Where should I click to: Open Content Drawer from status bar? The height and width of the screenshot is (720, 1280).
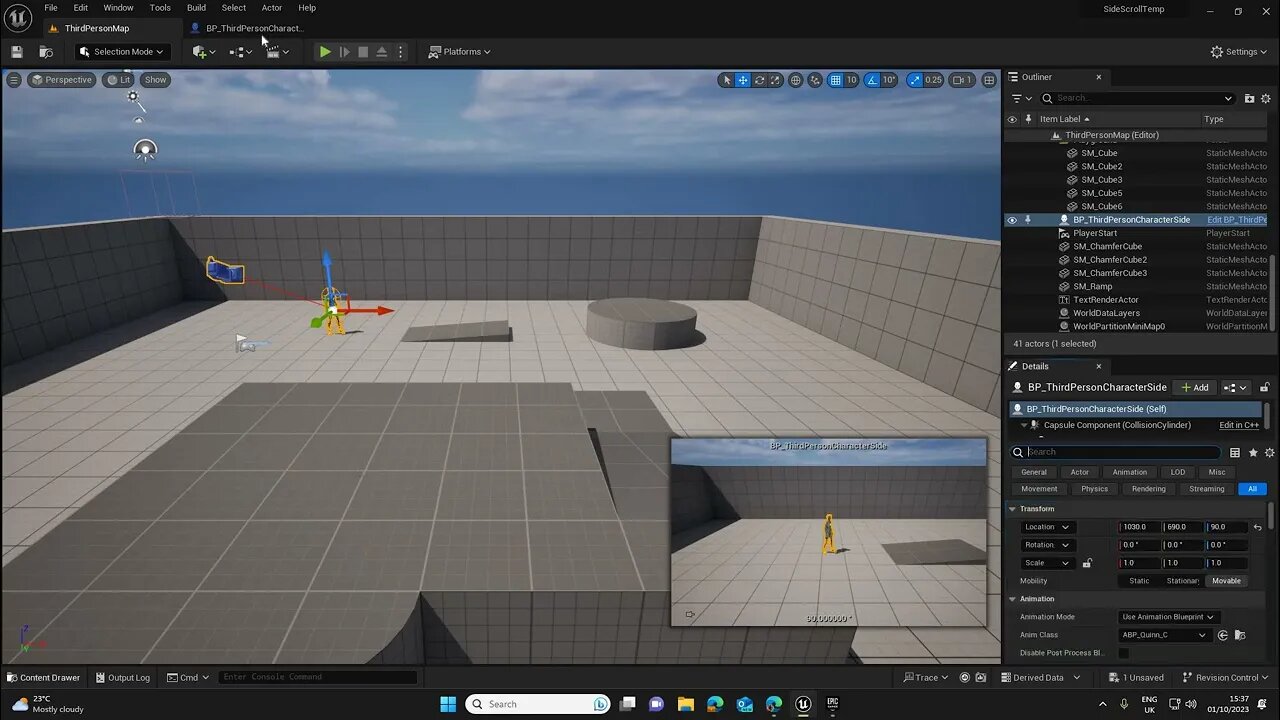pos(43,677)
